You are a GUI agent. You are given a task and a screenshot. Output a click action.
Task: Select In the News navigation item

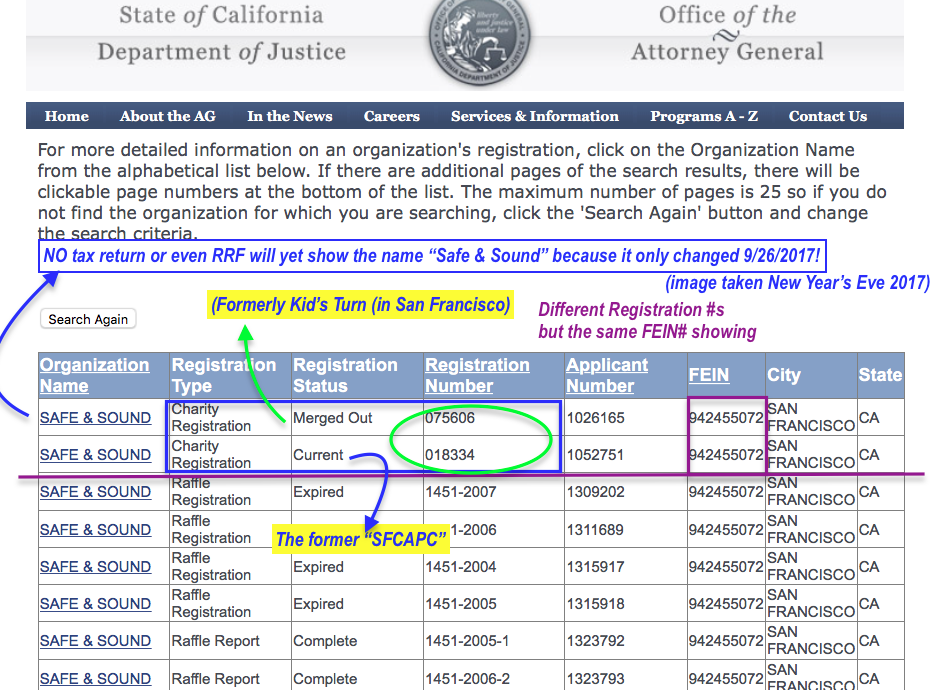click(x=290, y=116)
